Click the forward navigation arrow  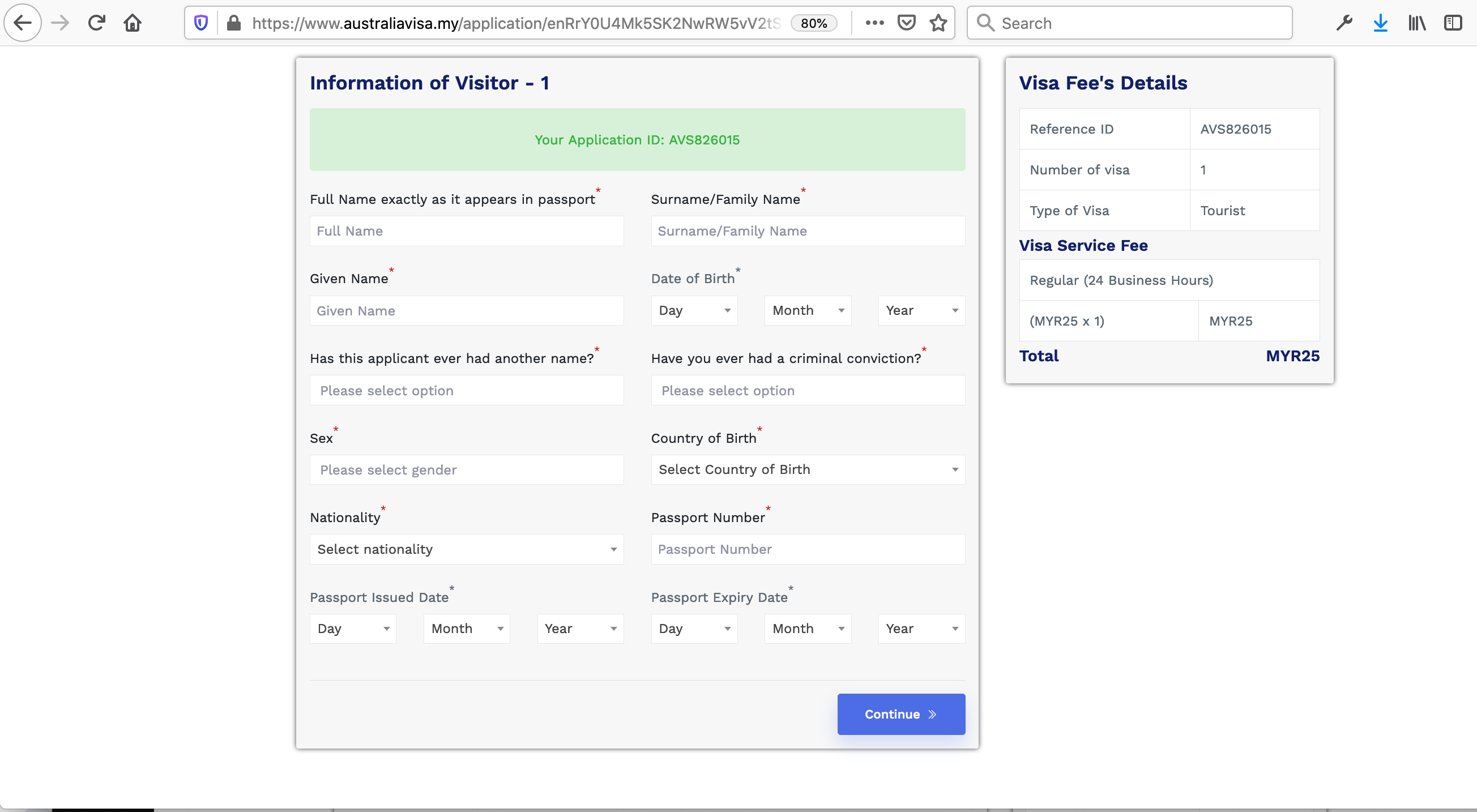tap(60, 23)
